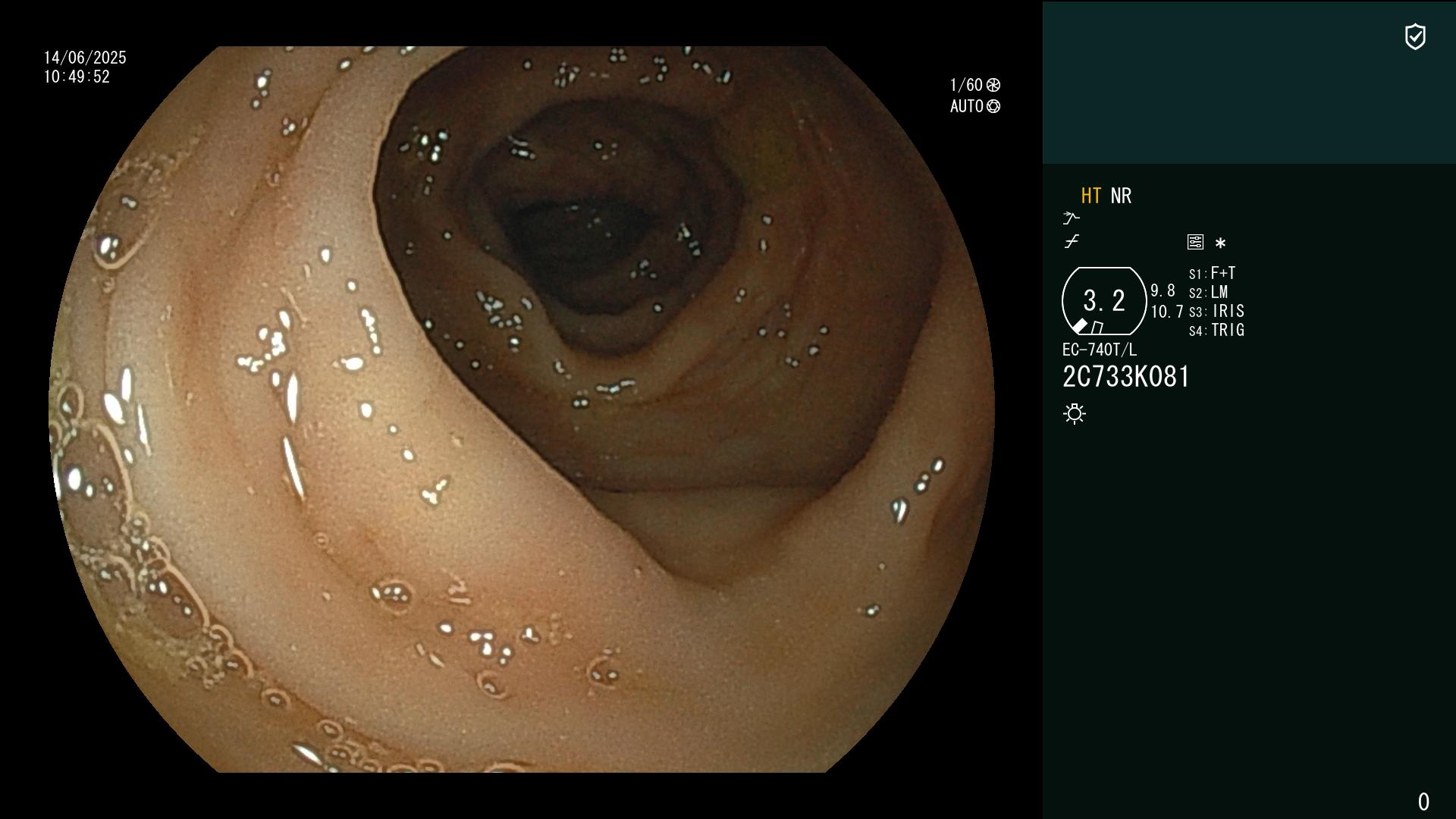
Task: Select the orange HT indicator
Action: [1091, 196]
